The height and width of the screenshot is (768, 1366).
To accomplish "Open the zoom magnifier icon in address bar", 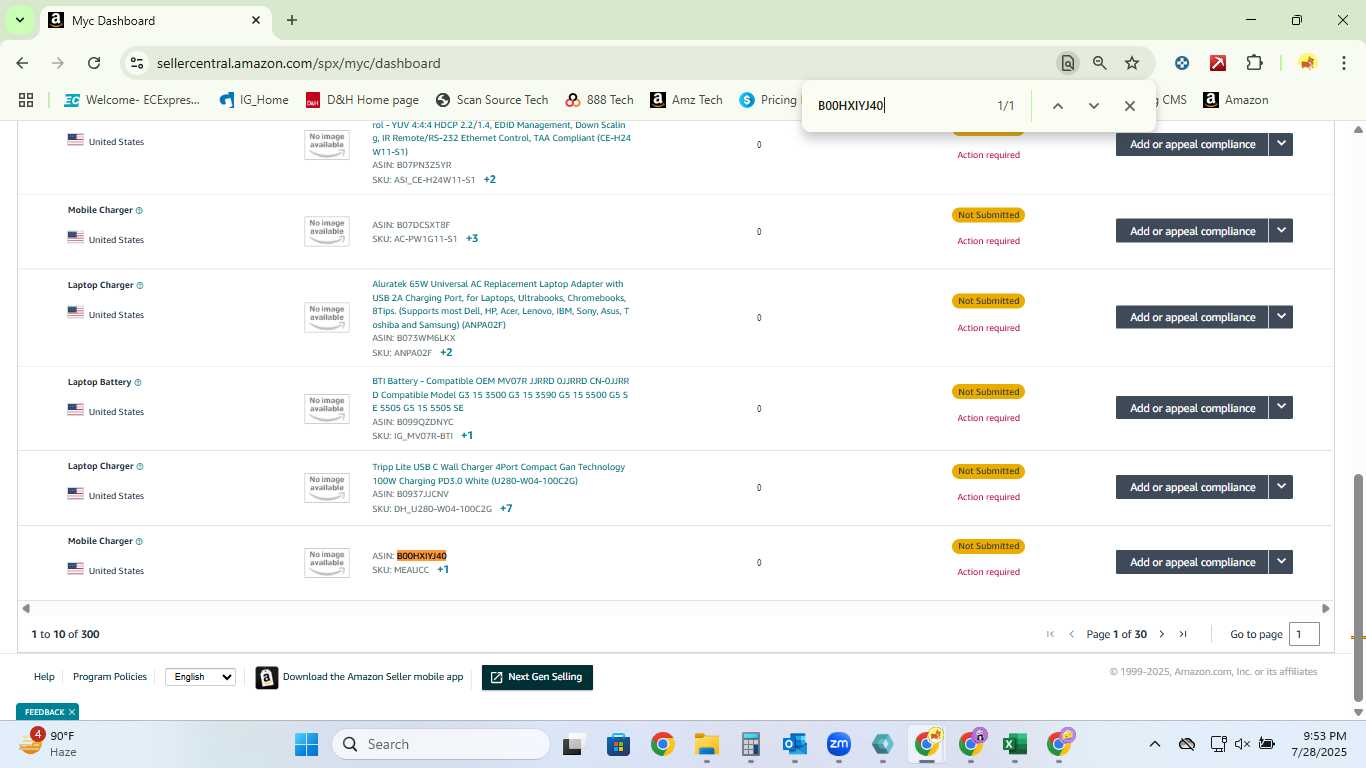I will point(1100,63).
